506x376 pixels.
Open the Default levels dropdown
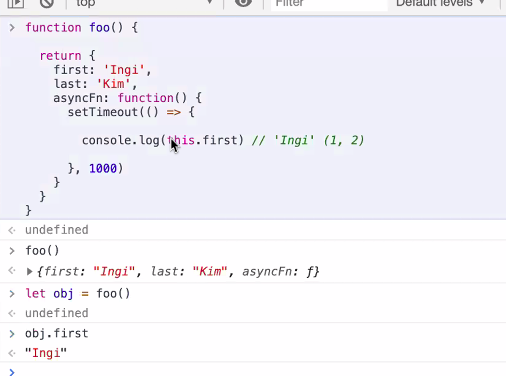440,3
